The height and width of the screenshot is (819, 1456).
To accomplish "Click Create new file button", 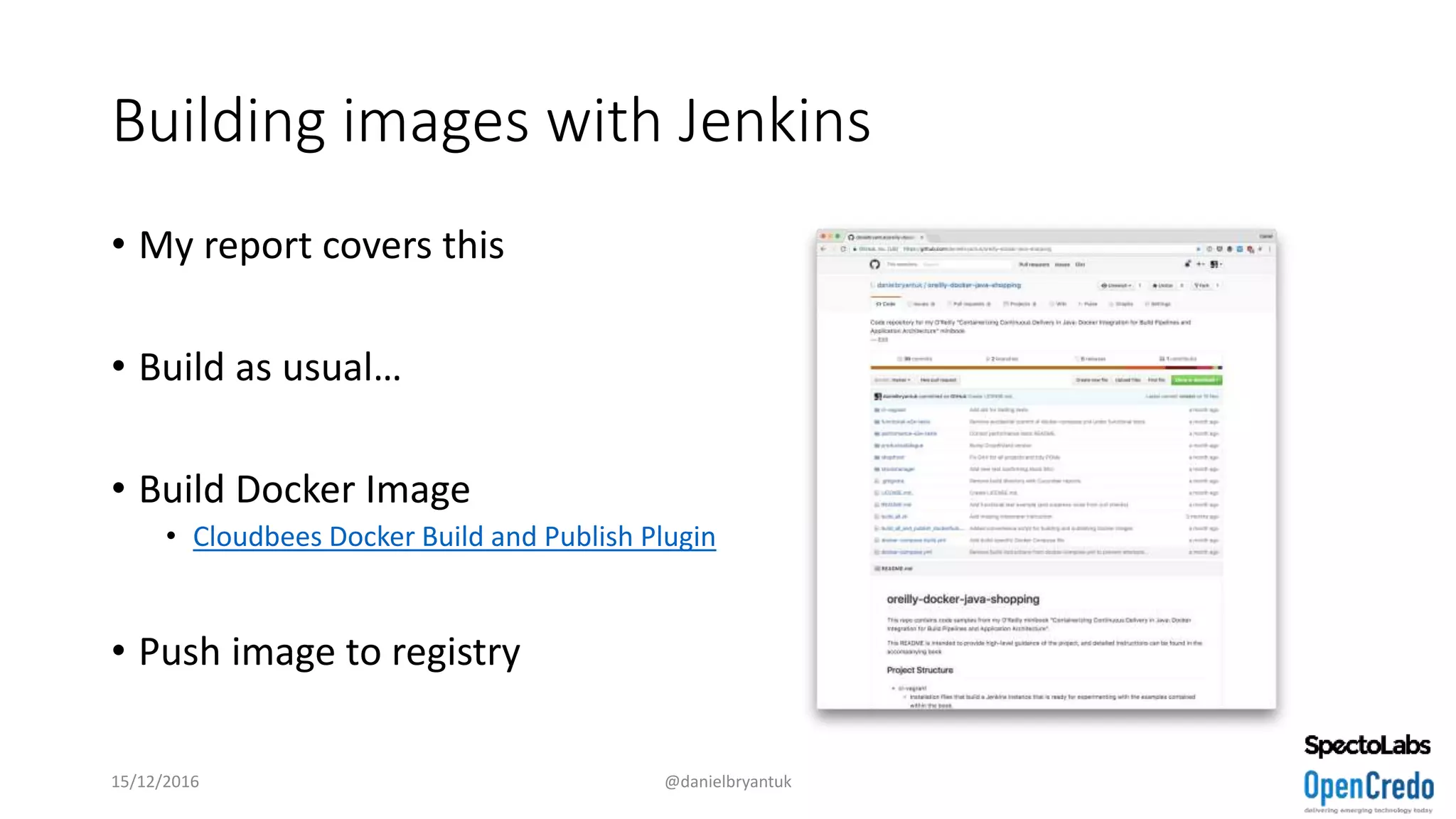I will tap(1091, 380).
